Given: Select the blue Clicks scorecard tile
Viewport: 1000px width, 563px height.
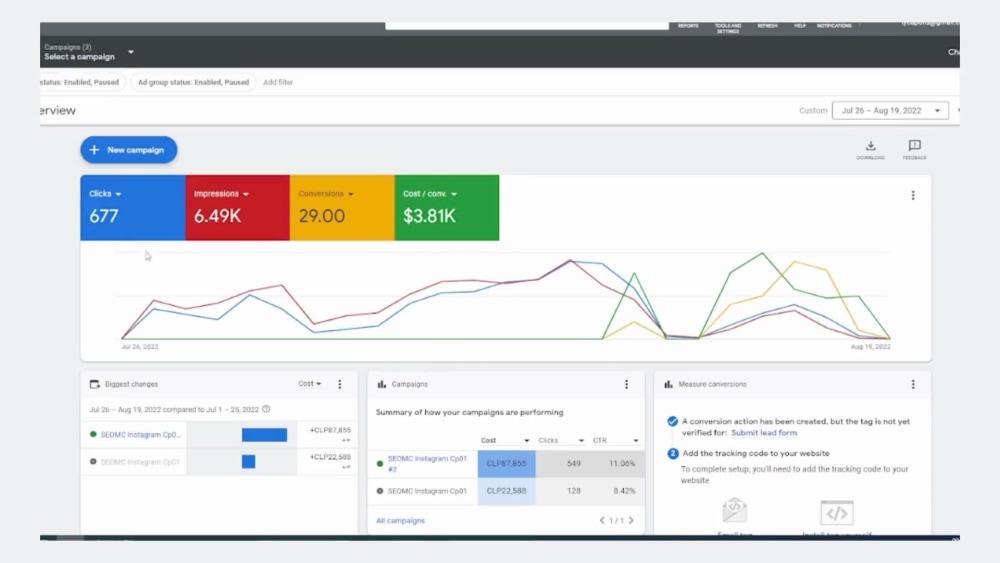Looking at the screenshot, I should [x=133, y=208].
